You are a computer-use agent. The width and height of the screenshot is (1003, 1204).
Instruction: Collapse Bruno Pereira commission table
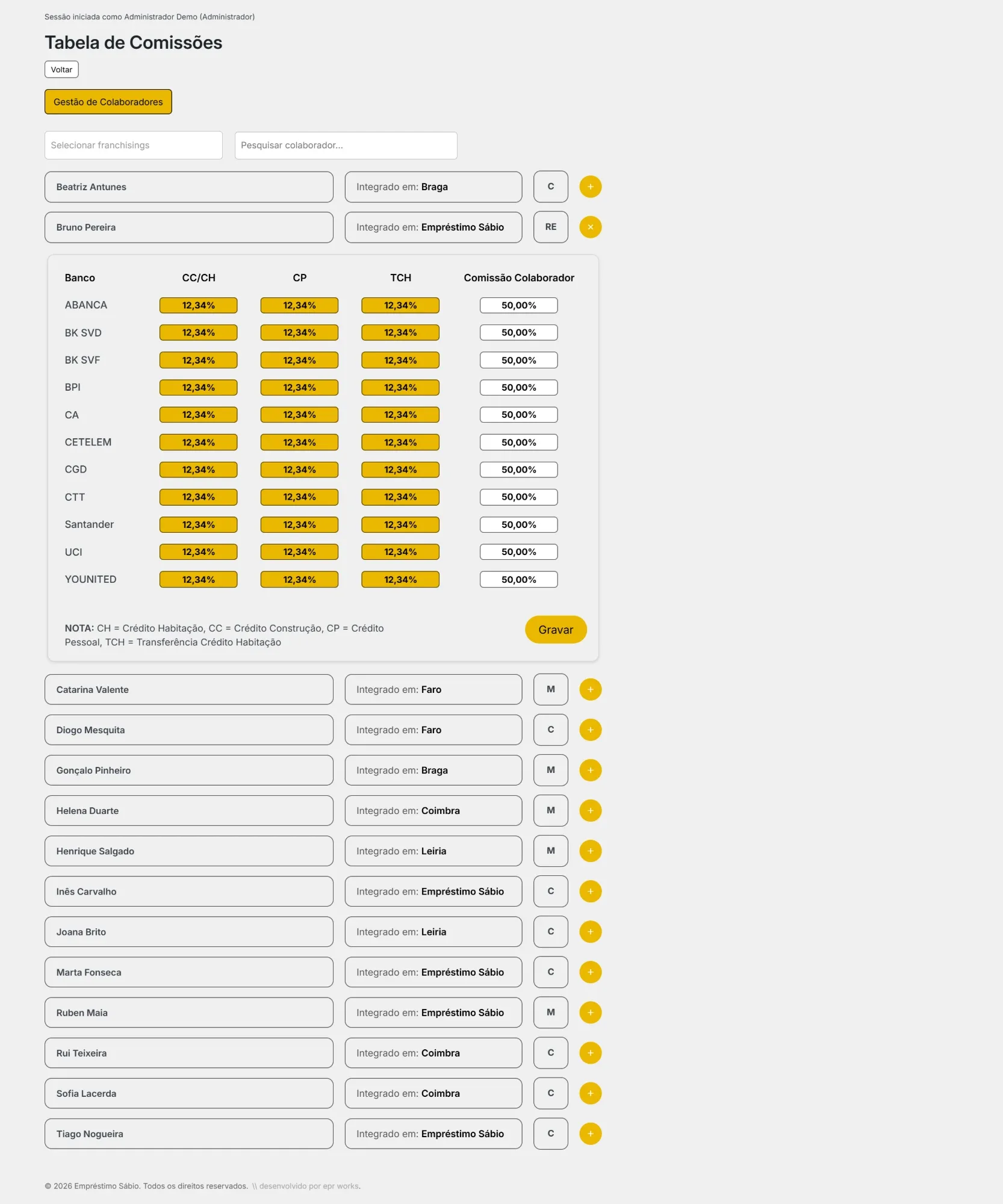click(590, 227)
